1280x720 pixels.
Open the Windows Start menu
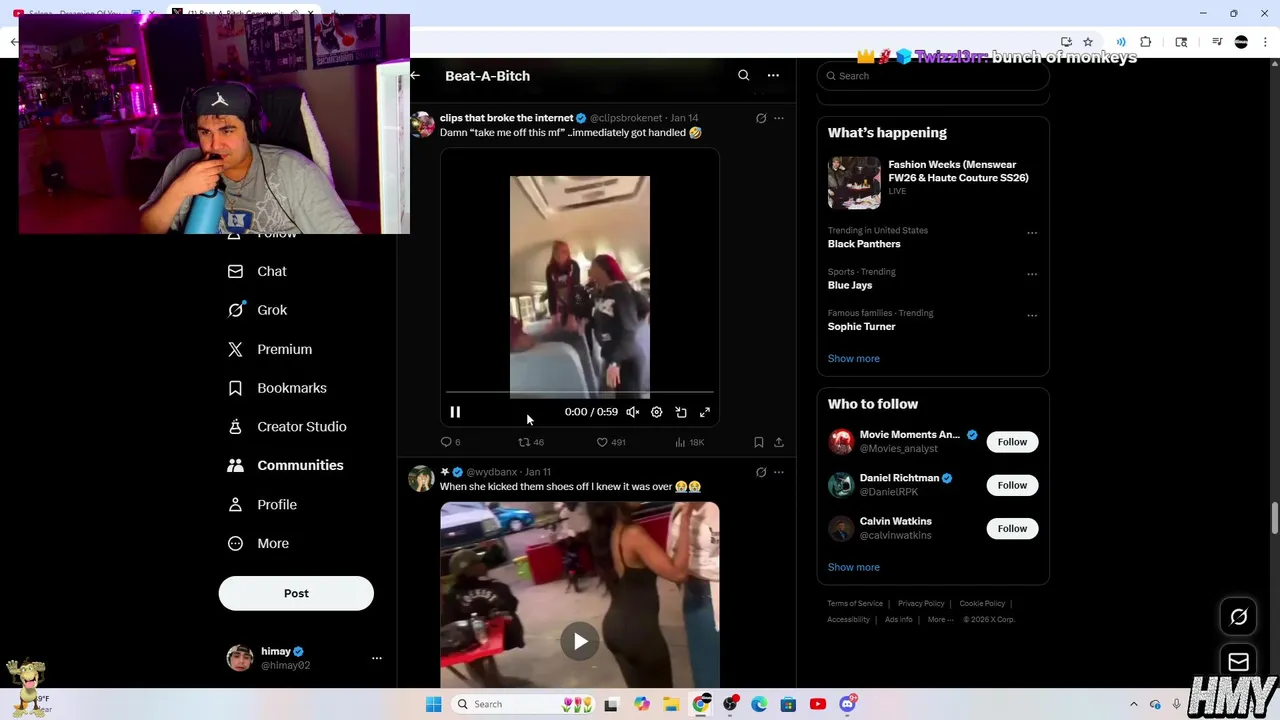433,704
